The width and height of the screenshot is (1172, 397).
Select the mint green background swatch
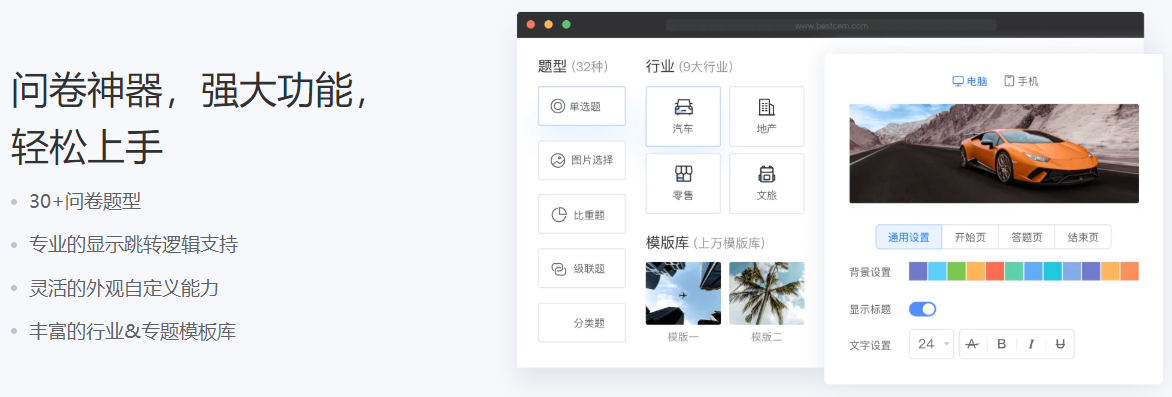(x=1014, y=271)
